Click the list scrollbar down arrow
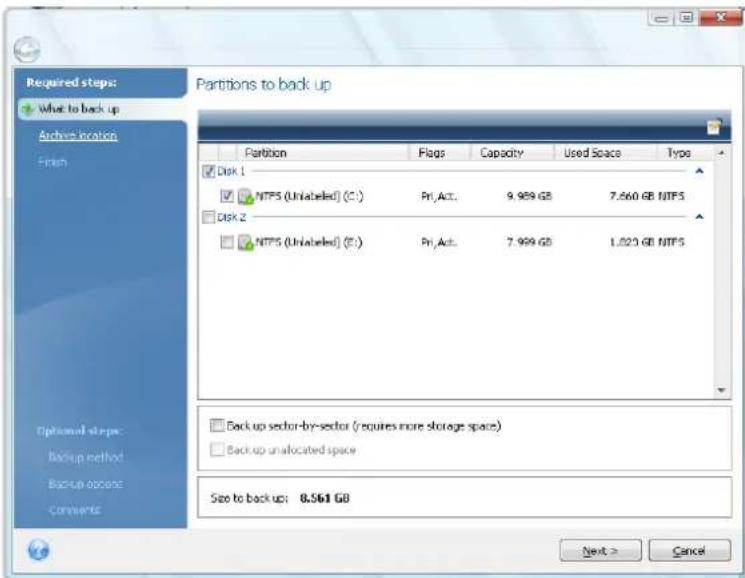The height and width of the screenshot is (578, 745). (721, 390)
